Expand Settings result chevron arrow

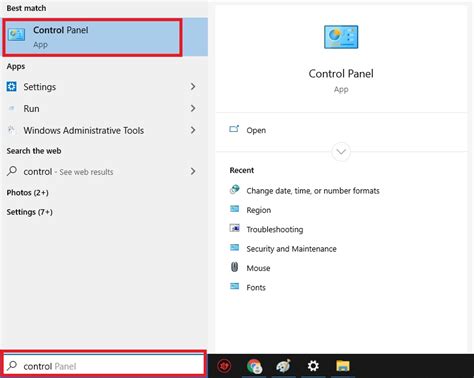(x=193, y=87)
